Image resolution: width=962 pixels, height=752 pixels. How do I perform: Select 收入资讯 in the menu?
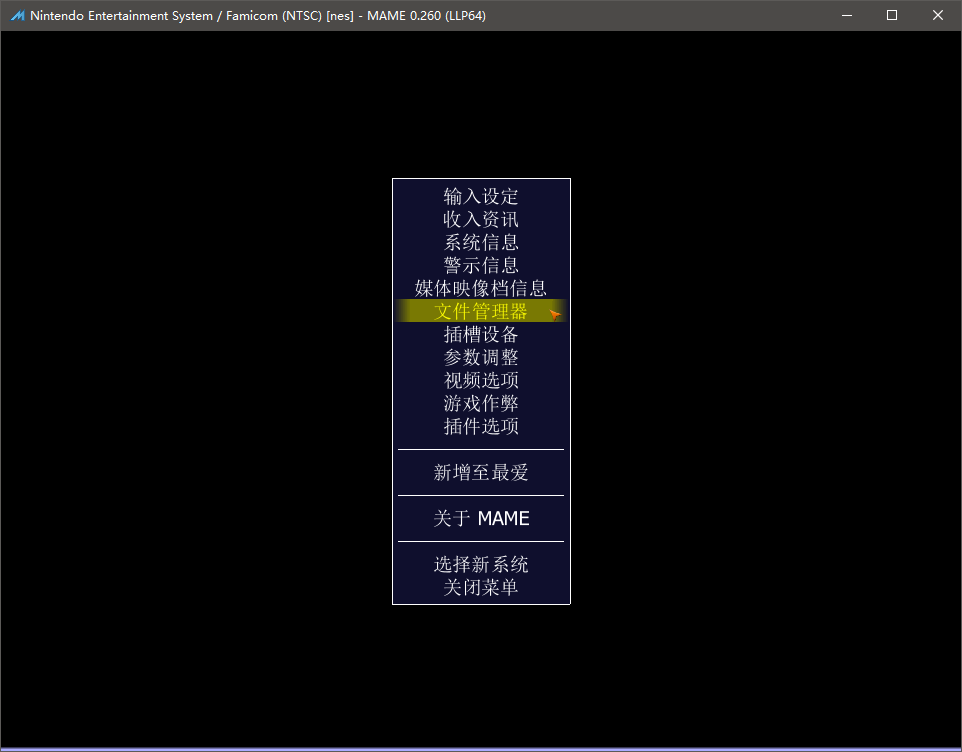click(481, 219)
